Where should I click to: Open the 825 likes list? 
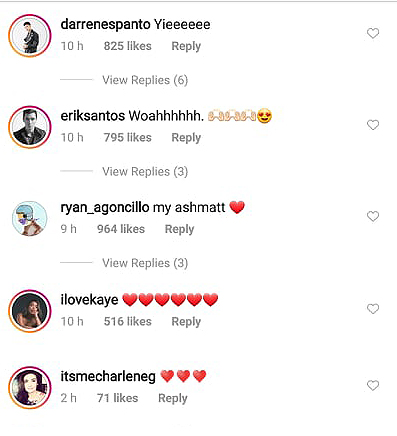click(127, 46)
